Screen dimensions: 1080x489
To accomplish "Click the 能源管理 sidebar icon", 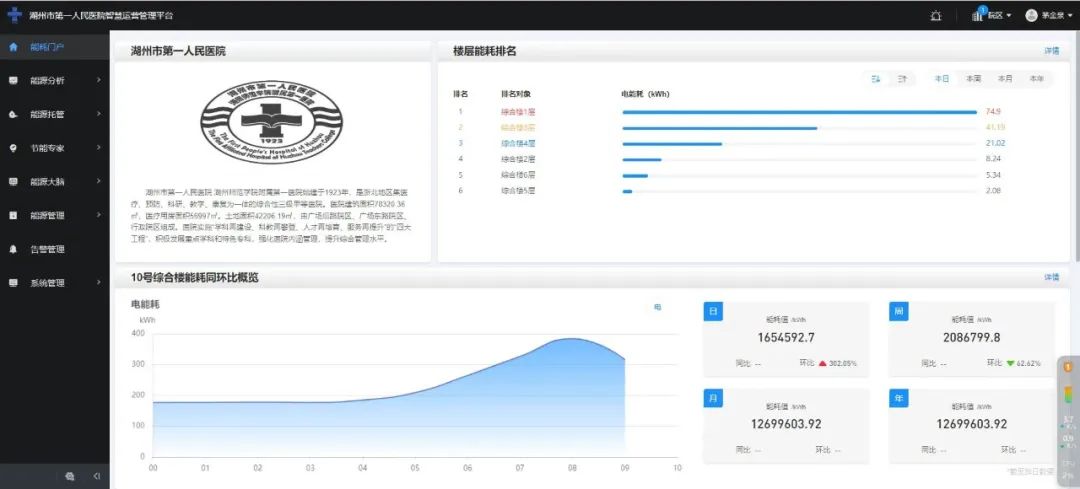I will click(13, 216).
